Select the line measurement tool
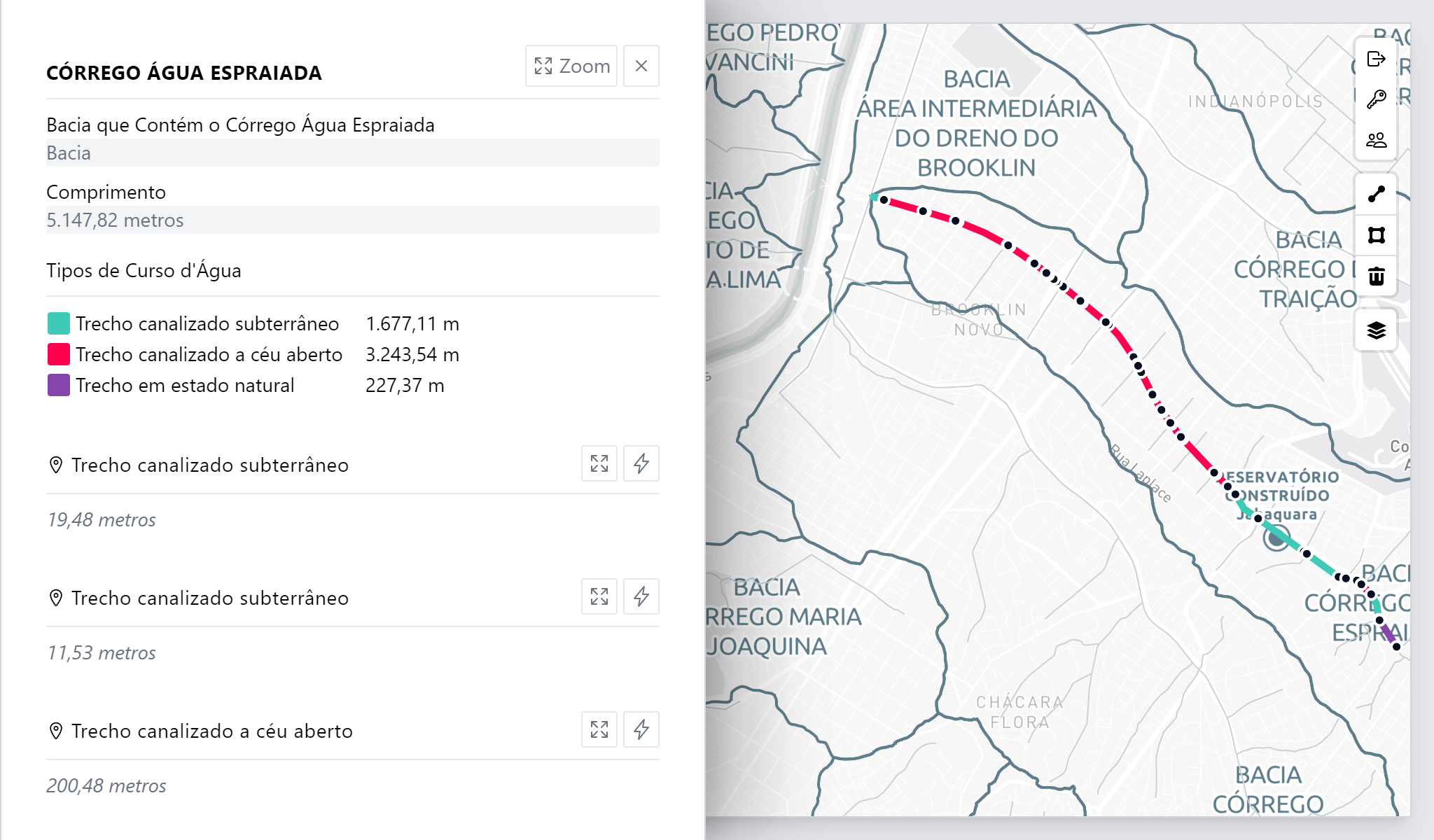 pos(1376,194)
